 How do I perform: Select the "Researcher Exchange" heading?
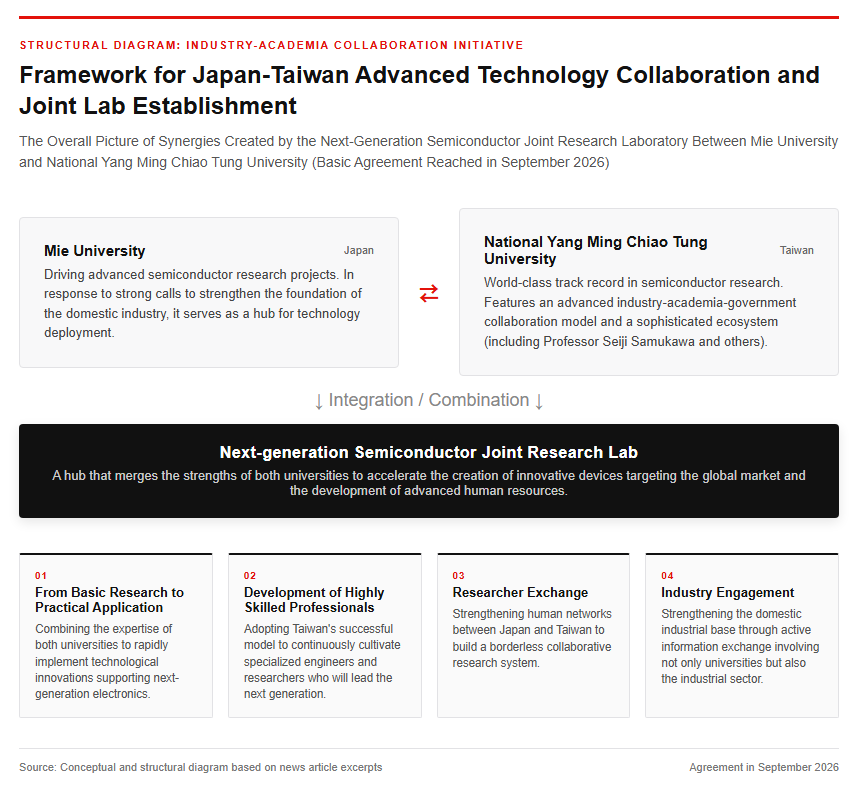(x=520, y=593)
